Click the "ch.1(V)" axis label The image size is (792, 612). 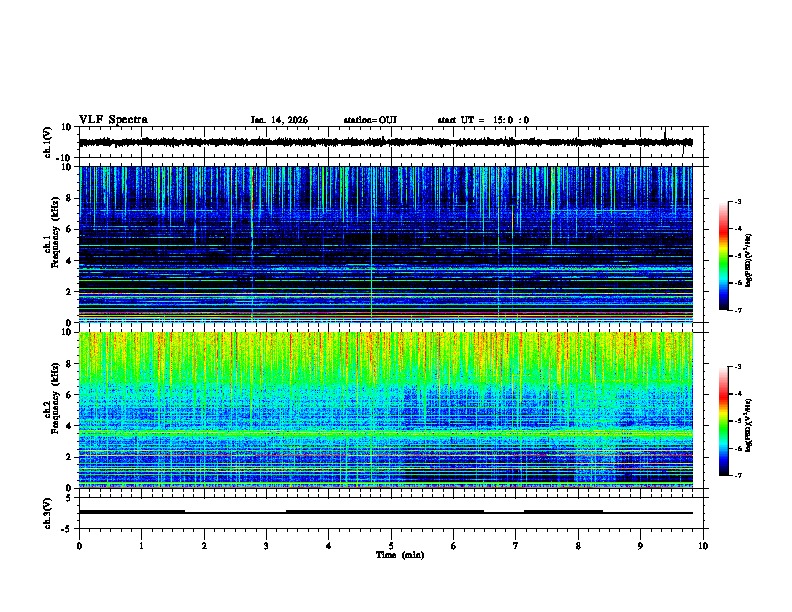pyautogui.click(x=48, y=142)
